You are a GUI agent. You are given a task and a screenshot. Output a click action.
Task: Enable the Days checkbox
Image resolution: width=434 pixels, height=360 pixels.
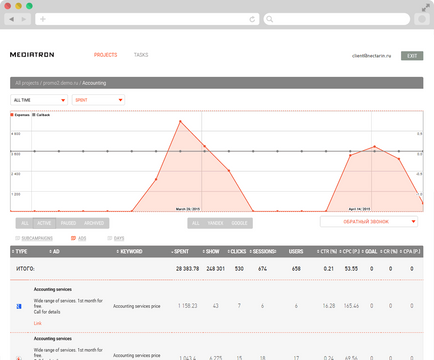[109, 238]
